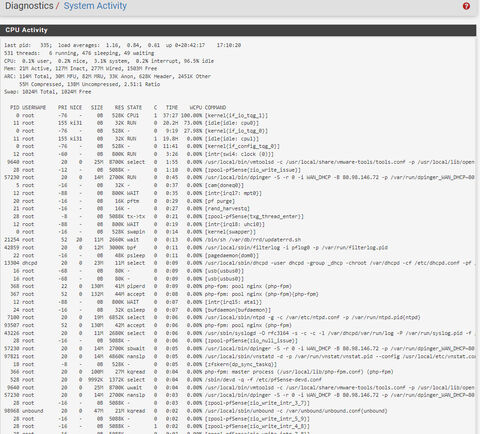Select the '[zpool-pfSense{zio_write_intr_4_8}]' row

[x=160, y=426]
